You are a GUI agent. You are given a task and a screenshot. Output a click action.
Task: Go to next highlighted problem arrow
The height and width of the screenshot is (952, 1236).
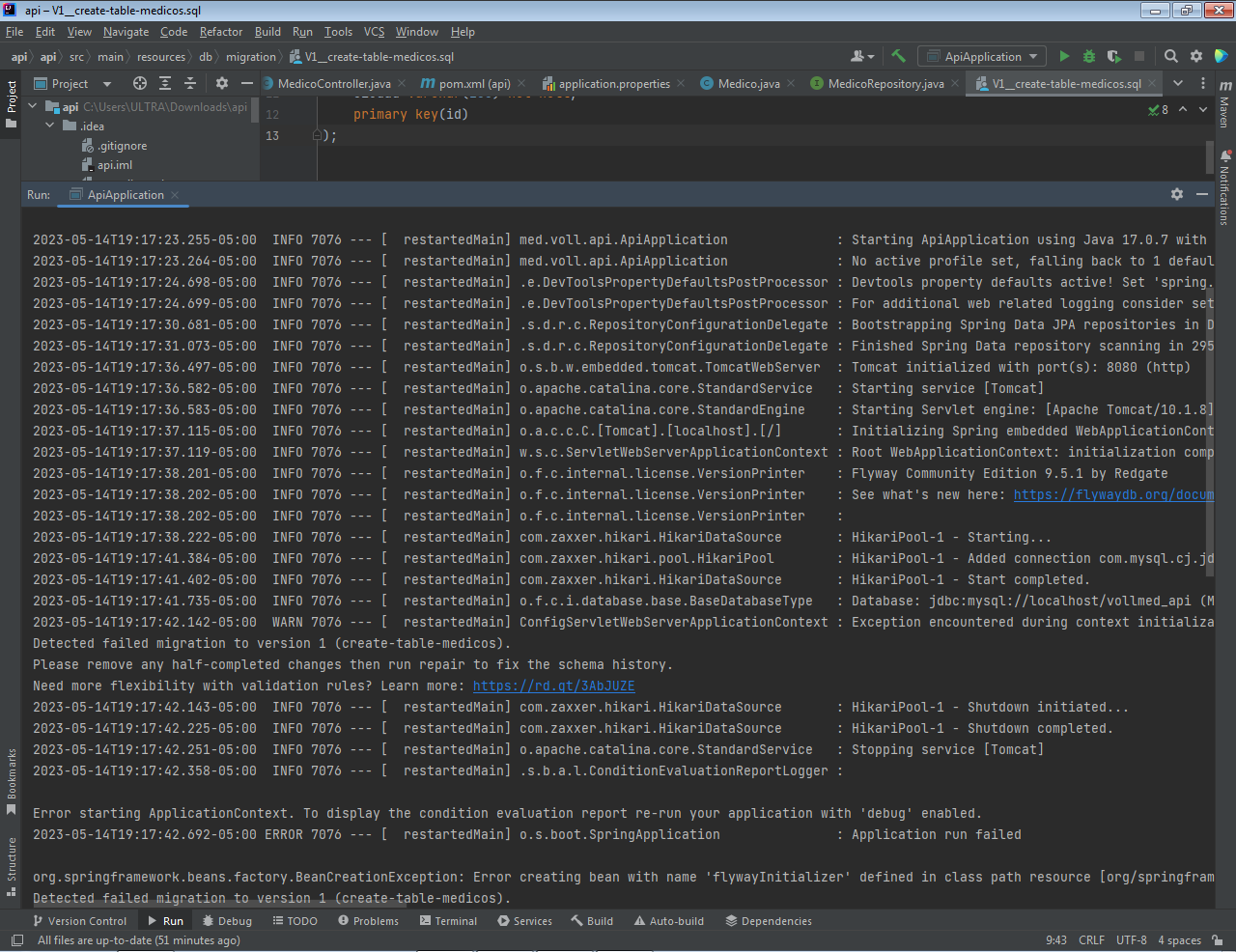[x=1203, y=109]
